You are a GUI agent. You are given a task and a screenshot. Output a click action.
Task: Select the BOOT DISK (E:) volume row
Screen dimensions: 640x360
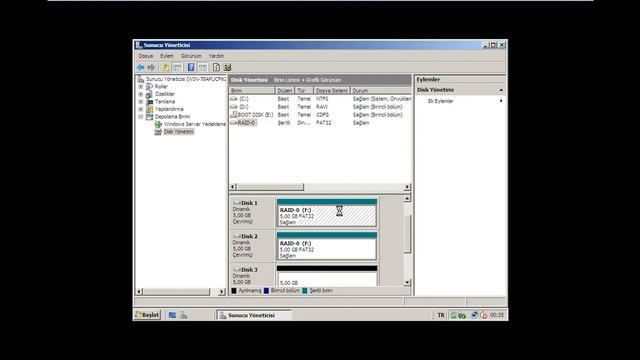point(320,115)
